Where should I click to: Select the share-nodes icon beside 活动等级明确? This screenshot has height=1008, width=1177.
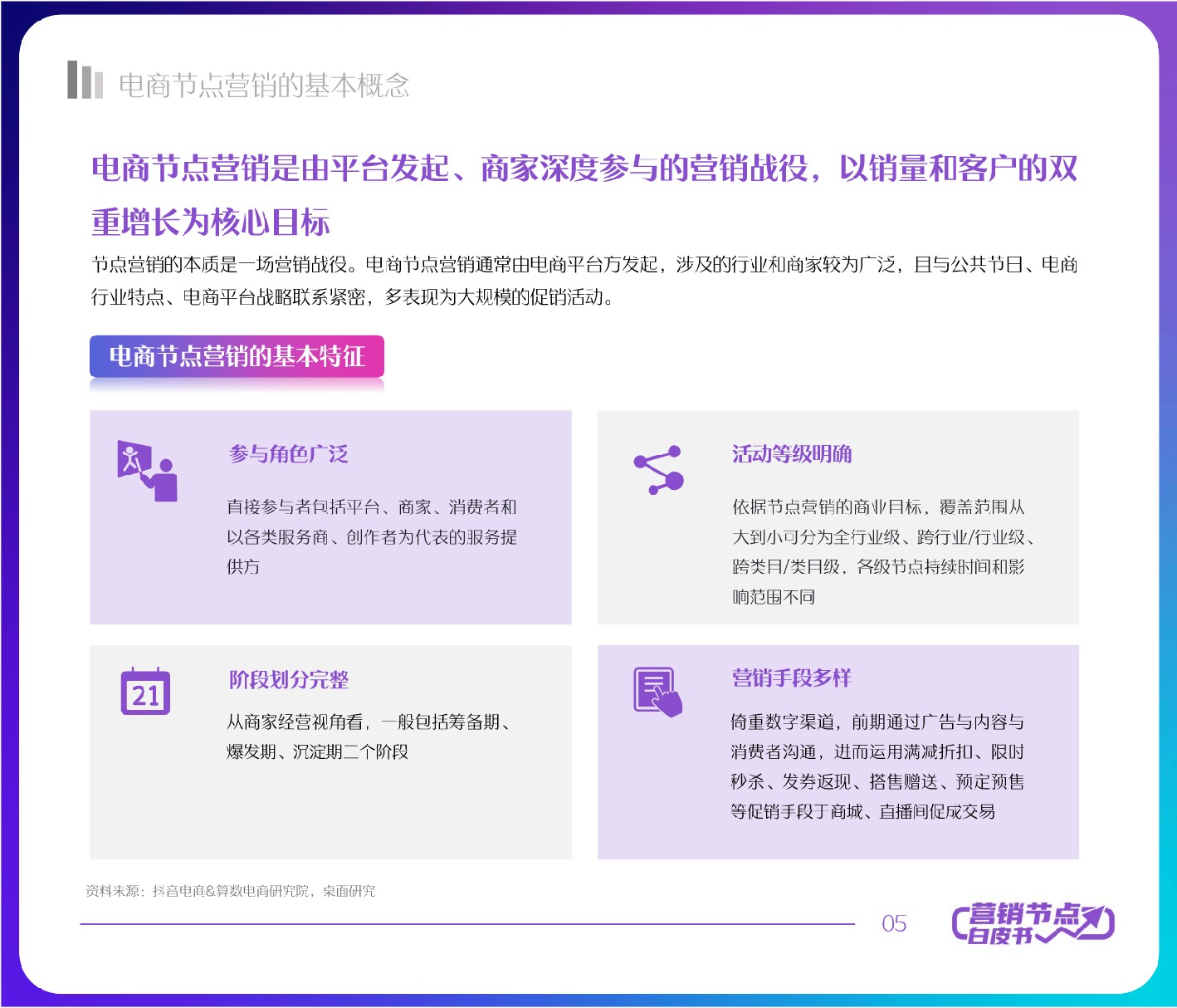click(x=660, y=469)
